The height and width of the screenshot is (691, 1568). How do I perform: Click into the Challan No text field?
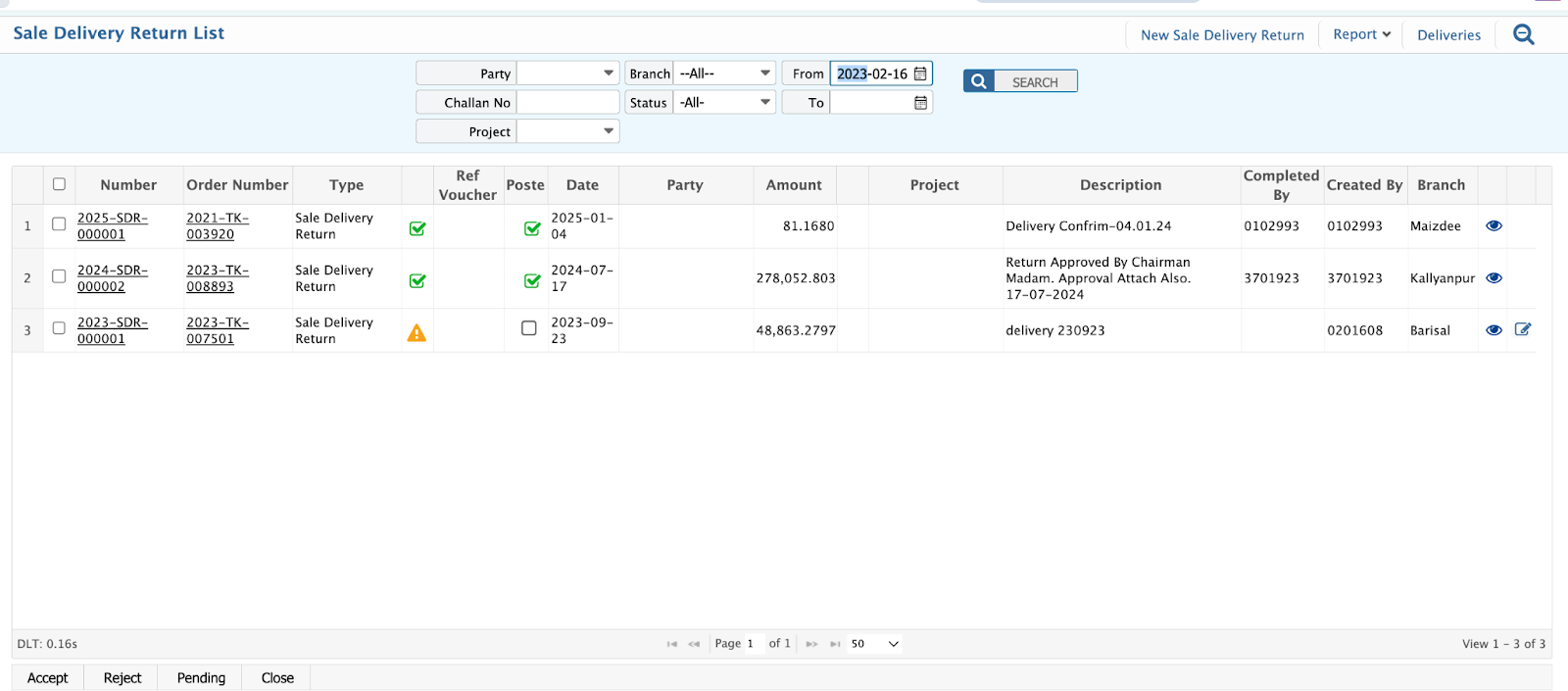click(567, 103)
